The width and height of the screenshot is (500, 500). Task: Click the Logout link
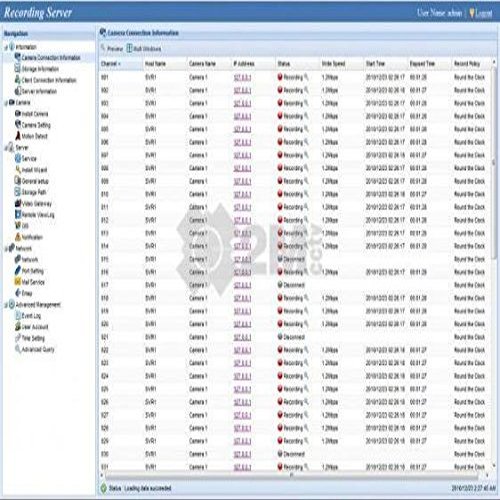click(x=483, y=13)
